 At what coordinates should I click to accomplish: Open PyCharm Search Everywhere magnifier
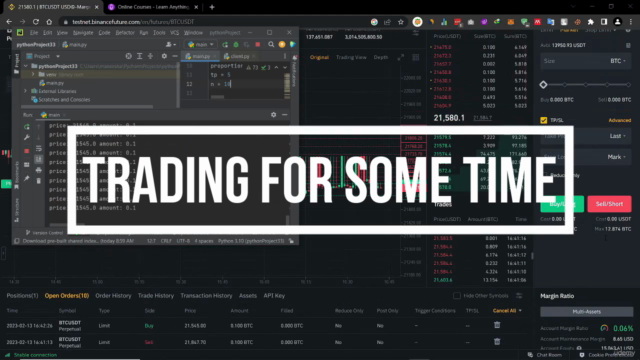(271, 44)
